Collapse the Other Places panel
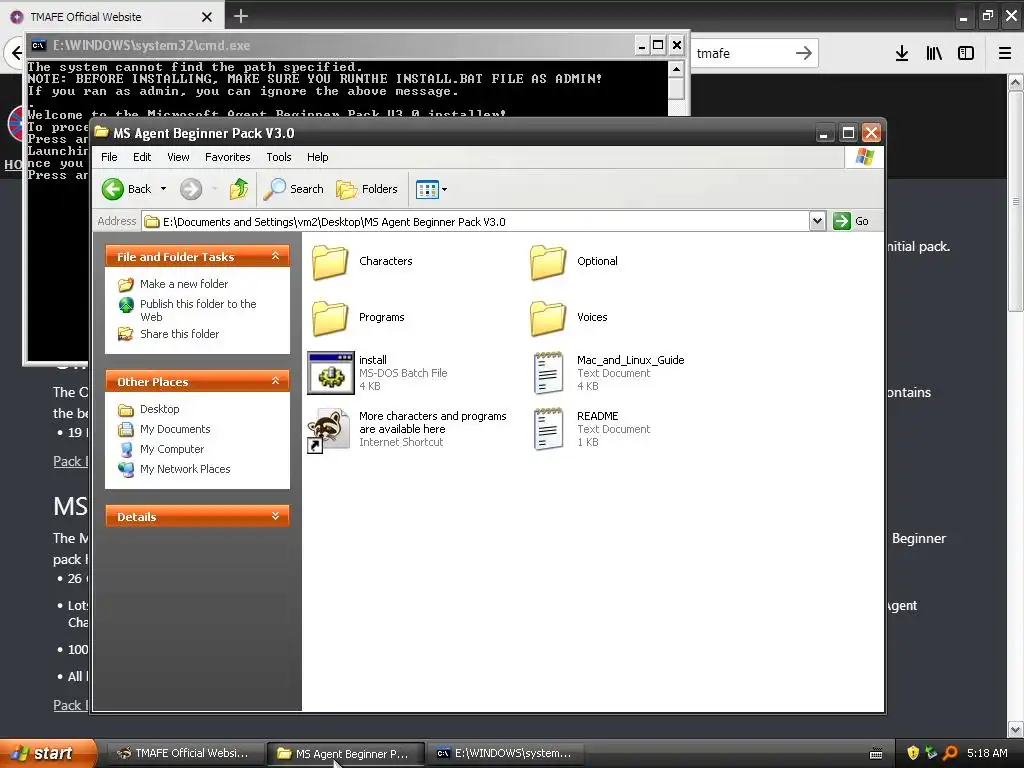1024x768 pixels. (276, 381)
